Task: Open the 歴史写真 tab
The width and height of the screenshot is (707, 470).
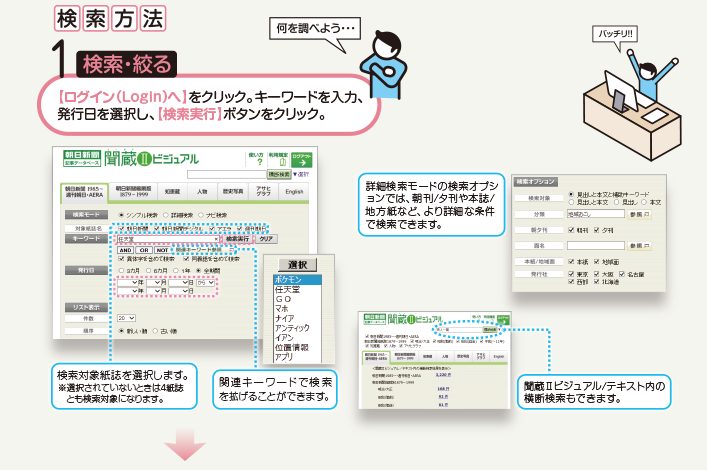Action: click(233, 191)
